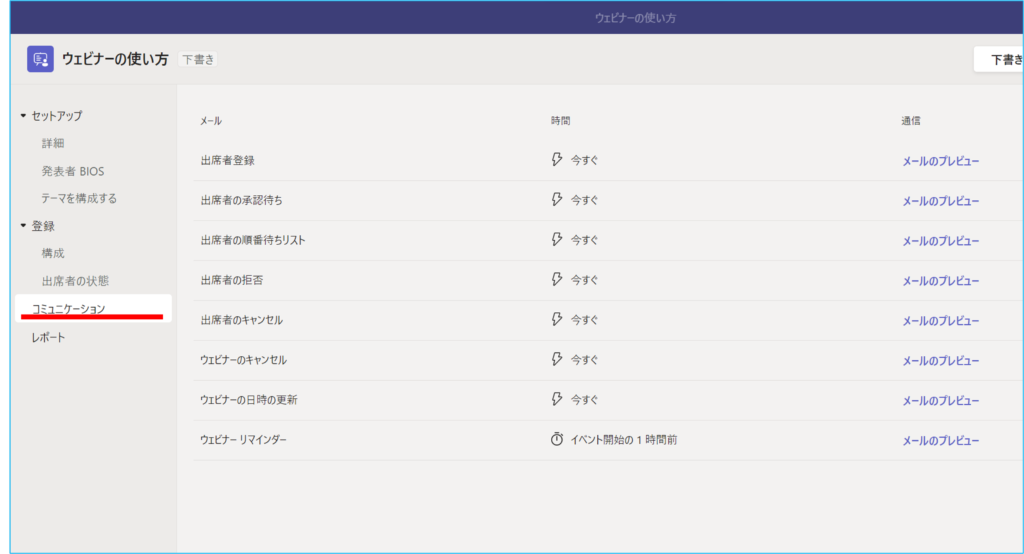Click lightning icon in 出席者の順番待ちリスト row
Screen dimensions: 1024x554
557,240
